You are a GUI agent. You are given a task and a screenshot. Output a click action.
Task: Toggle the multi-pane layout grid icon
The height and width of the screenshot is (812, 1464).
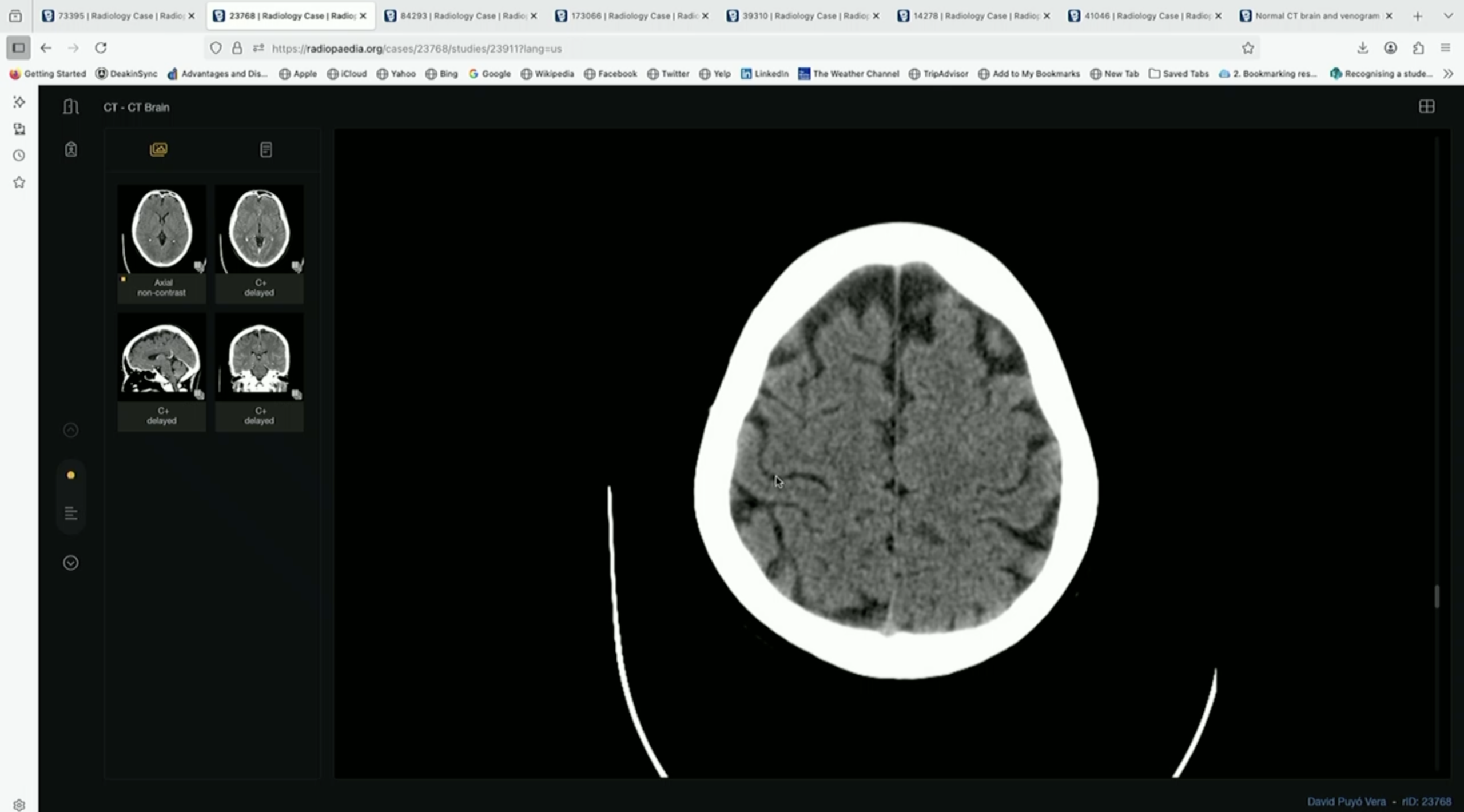tap(1426, 107)
